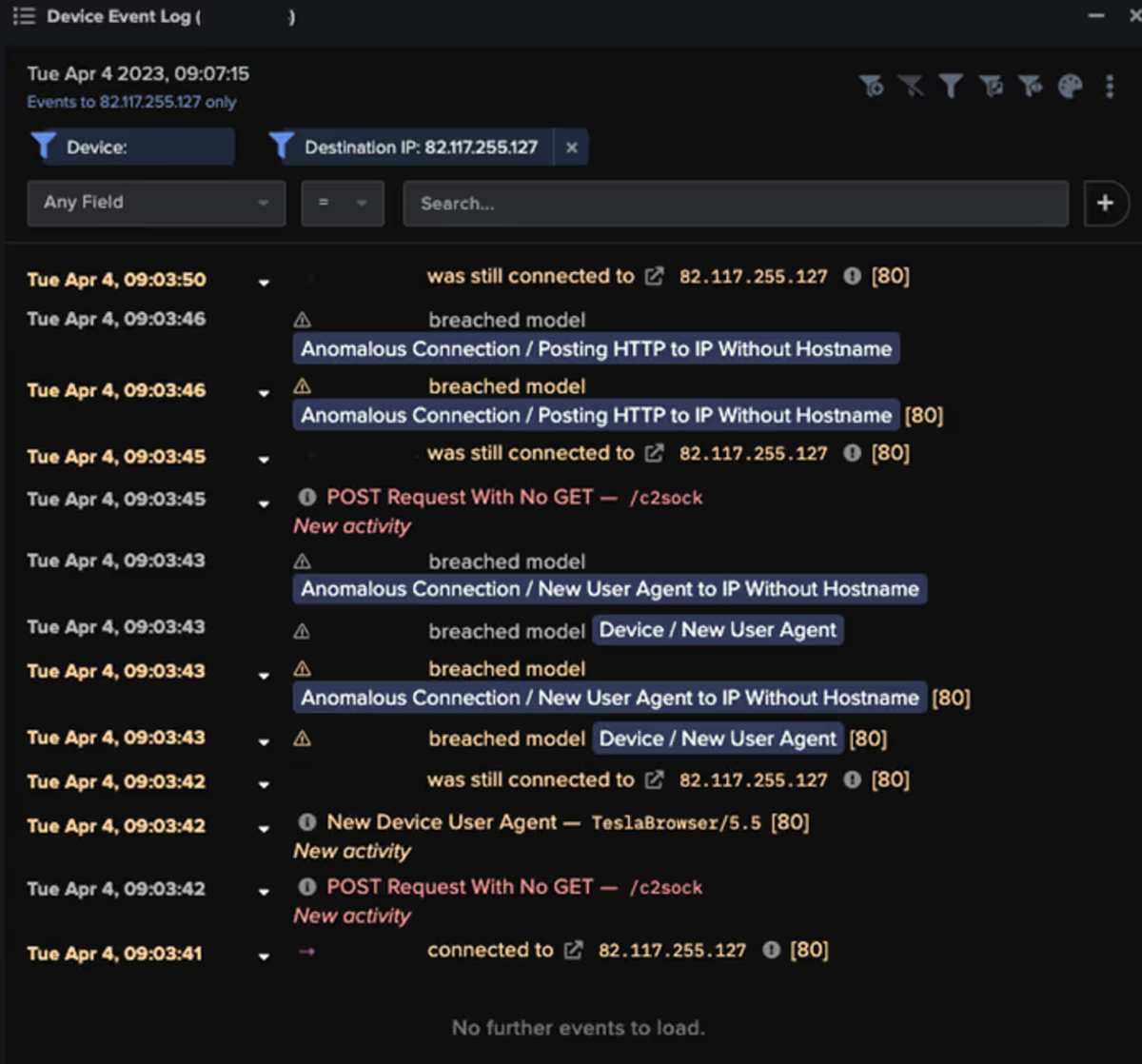This screenshot has width=1142, height=1064.
Task: Open external link icon in 09:03:45 still connected row
Action: click(x=655, y=453)
